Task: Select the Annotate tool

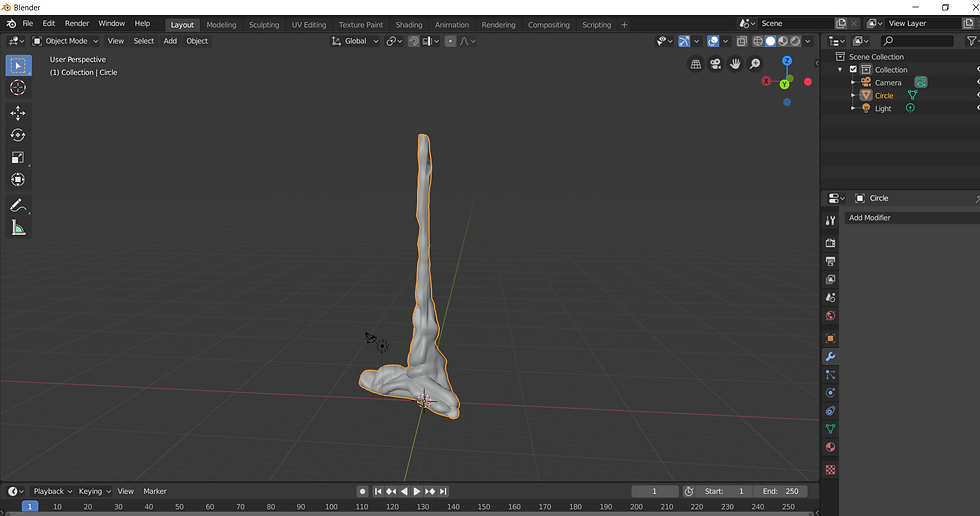Action: (x=18, y=206)
